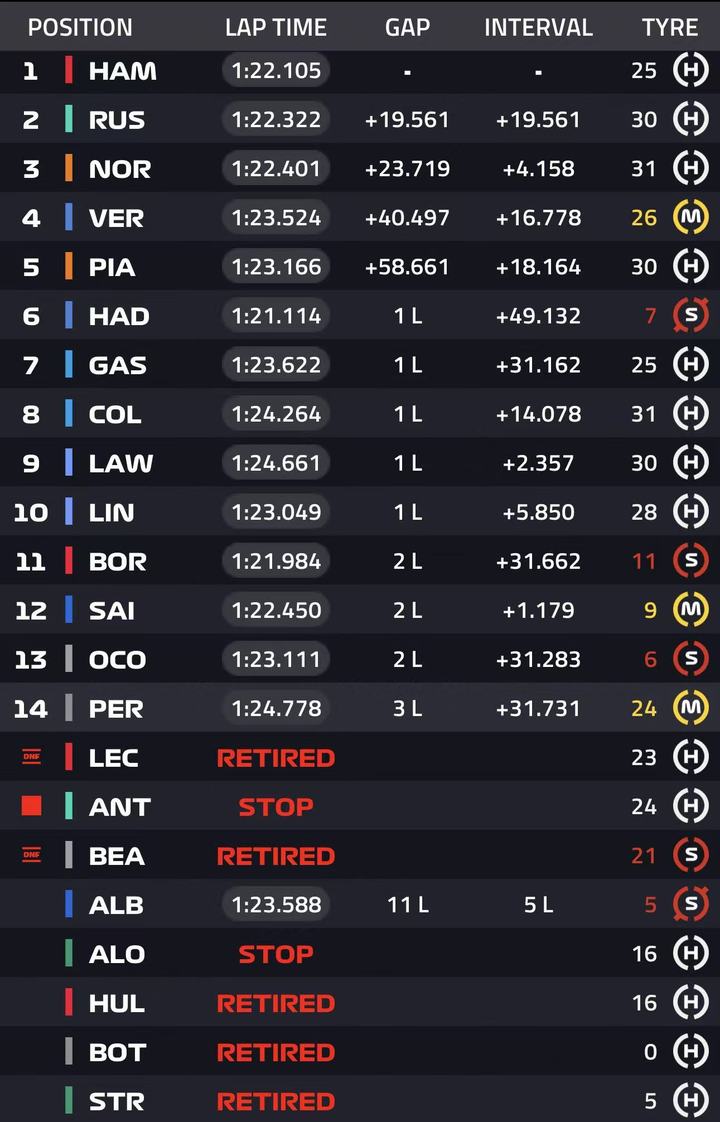Click the green team color bar for ALO

pyautogui.click(x=69, y=953)
